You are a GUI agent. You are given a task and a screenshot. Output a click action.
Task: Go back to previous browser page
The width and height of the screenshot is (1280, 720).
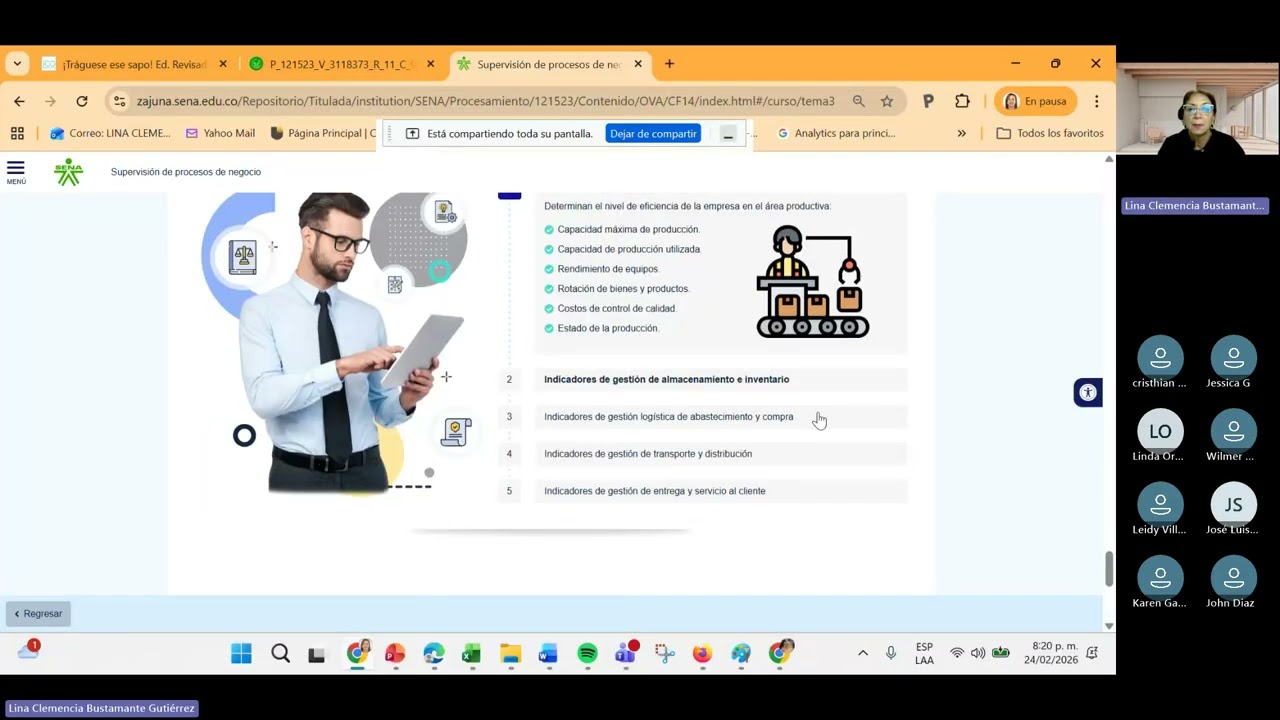19,101
